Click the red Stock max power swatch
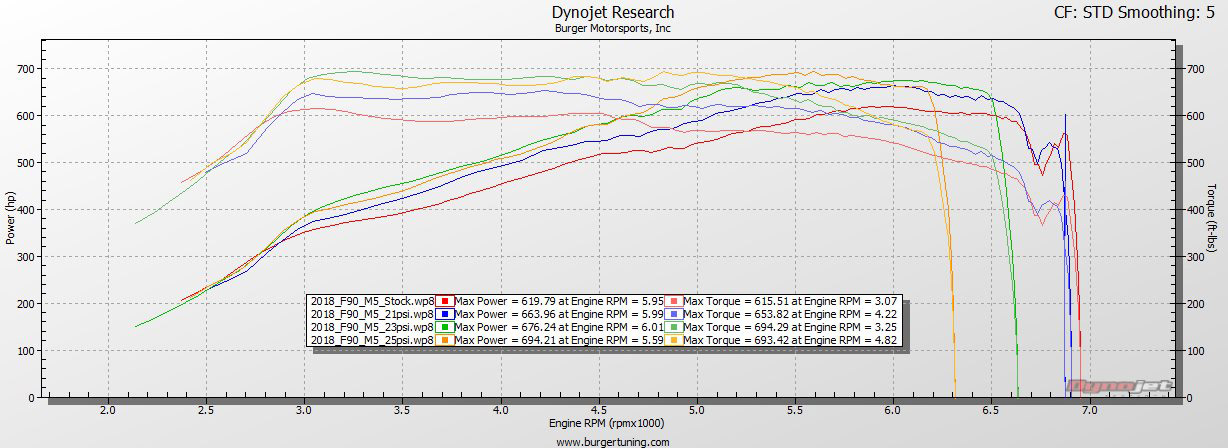1228x448 pixels. 444,301
